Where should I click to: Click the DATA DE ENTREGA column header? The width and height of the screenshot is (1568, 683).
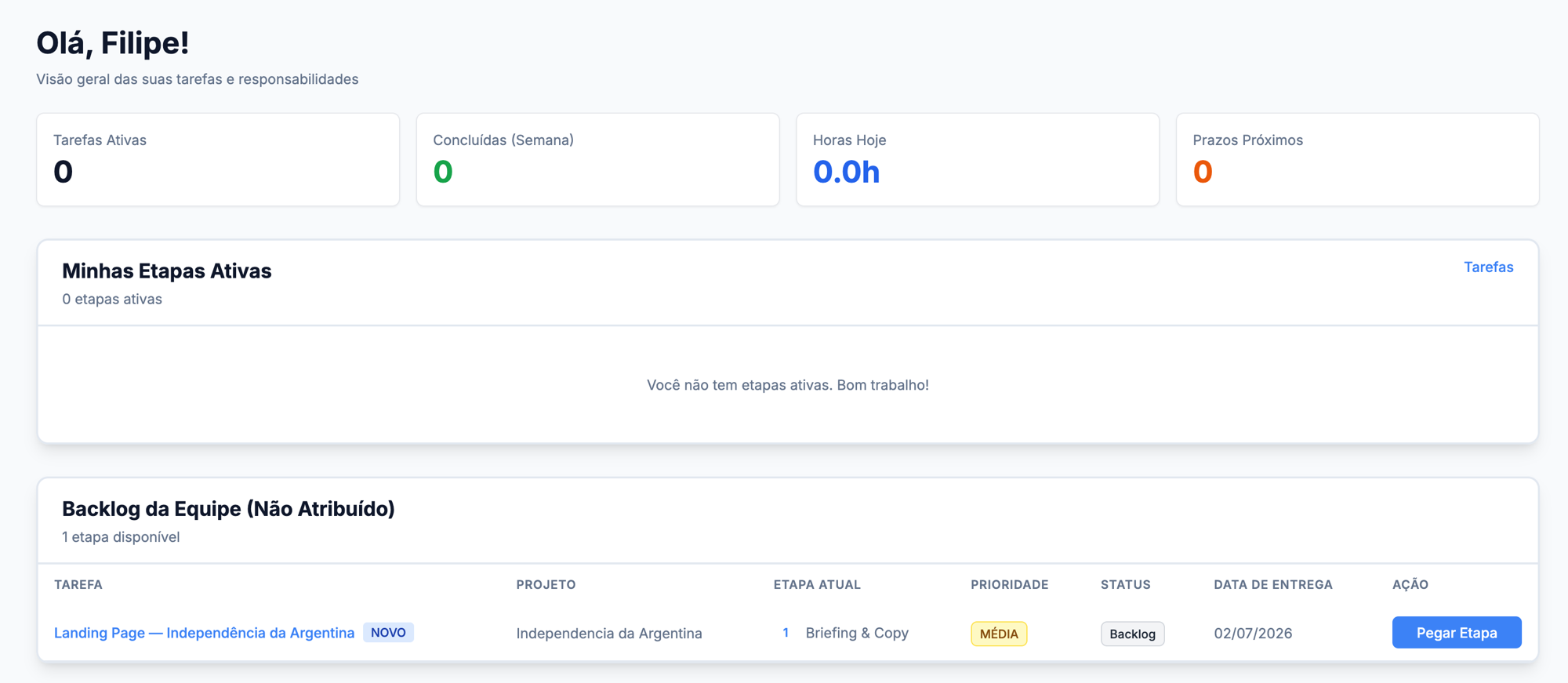point(1273,585)
